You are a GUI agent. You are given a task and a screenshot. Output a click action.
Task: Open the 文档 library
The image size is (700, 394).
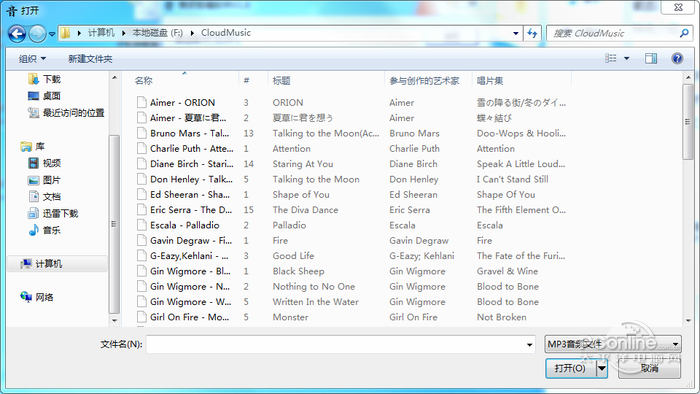coord(44,197)
